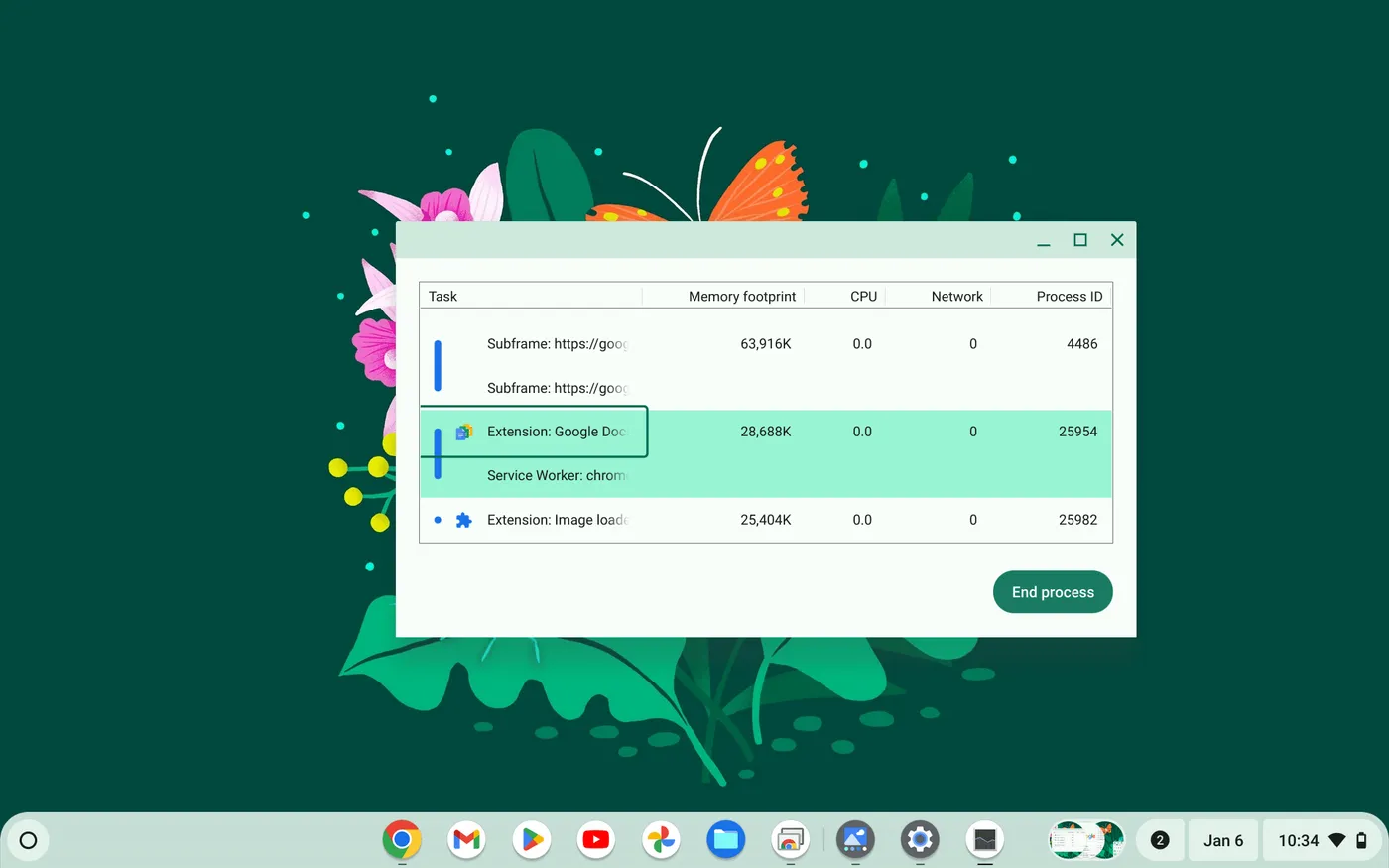Click the Task Manager shelf icon
The height and width of the screenshot is (868, 1389).
[985, 840]
